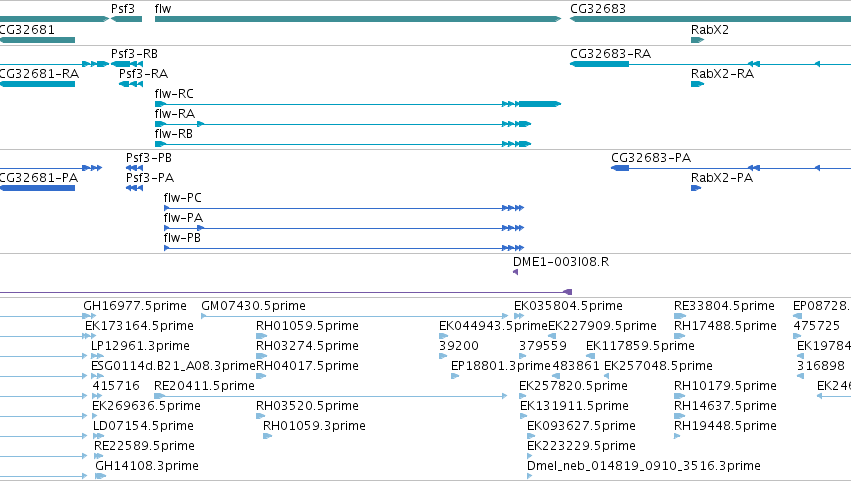Select EK173164.5prime EST label
Image resolution: width=851 pixels, height=481 pixels.
click(x=139, y=326)
